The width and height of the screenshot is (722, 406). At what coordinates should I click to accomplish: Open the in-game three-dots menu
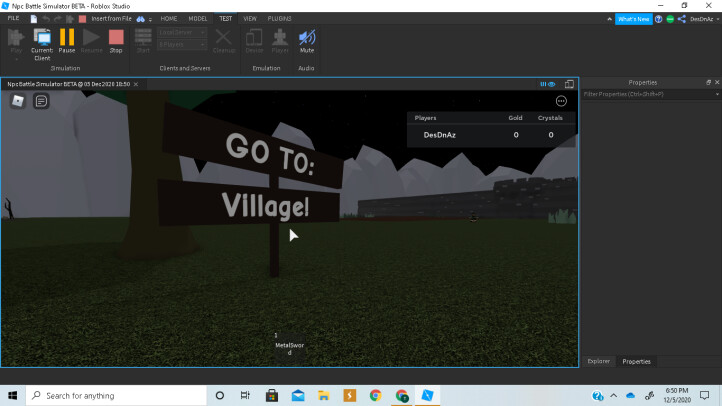coord(561,101)
